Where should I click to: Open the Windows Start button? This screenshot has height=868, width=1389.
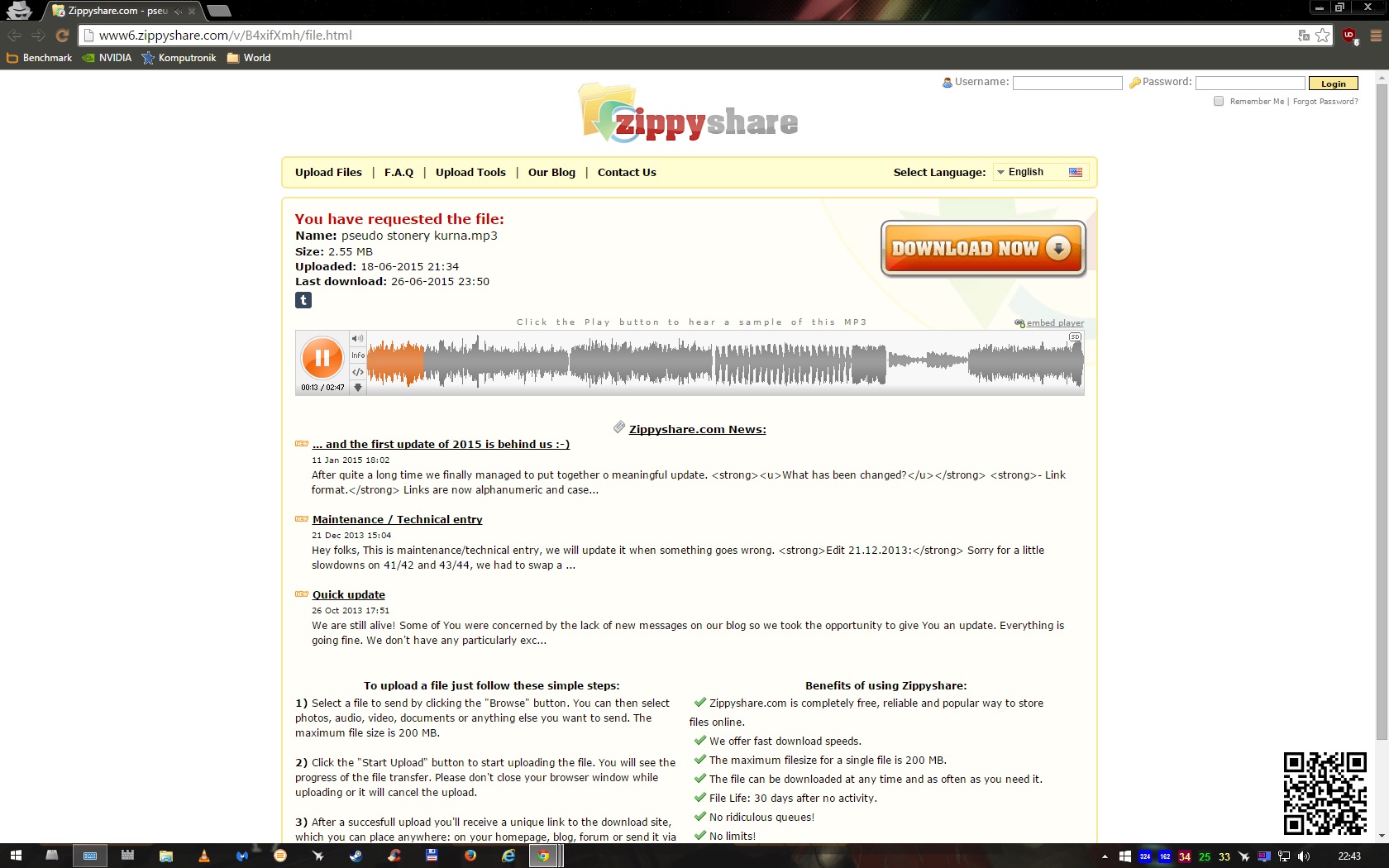(x=15, y=856)
